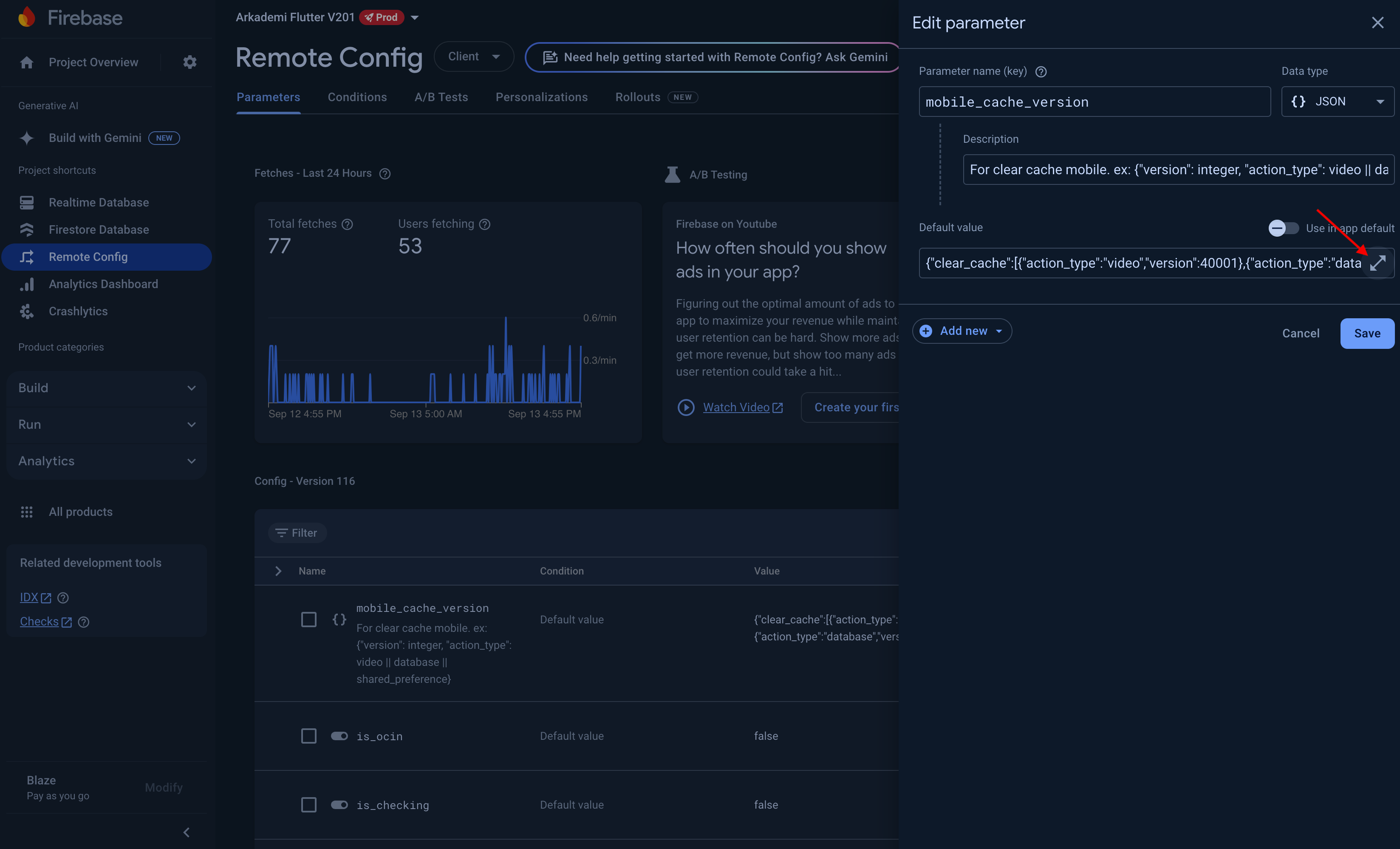Toggle the Use in-app default switch
The width and height of the screenshot is (1400, 849).
[x=1283, y=229]
